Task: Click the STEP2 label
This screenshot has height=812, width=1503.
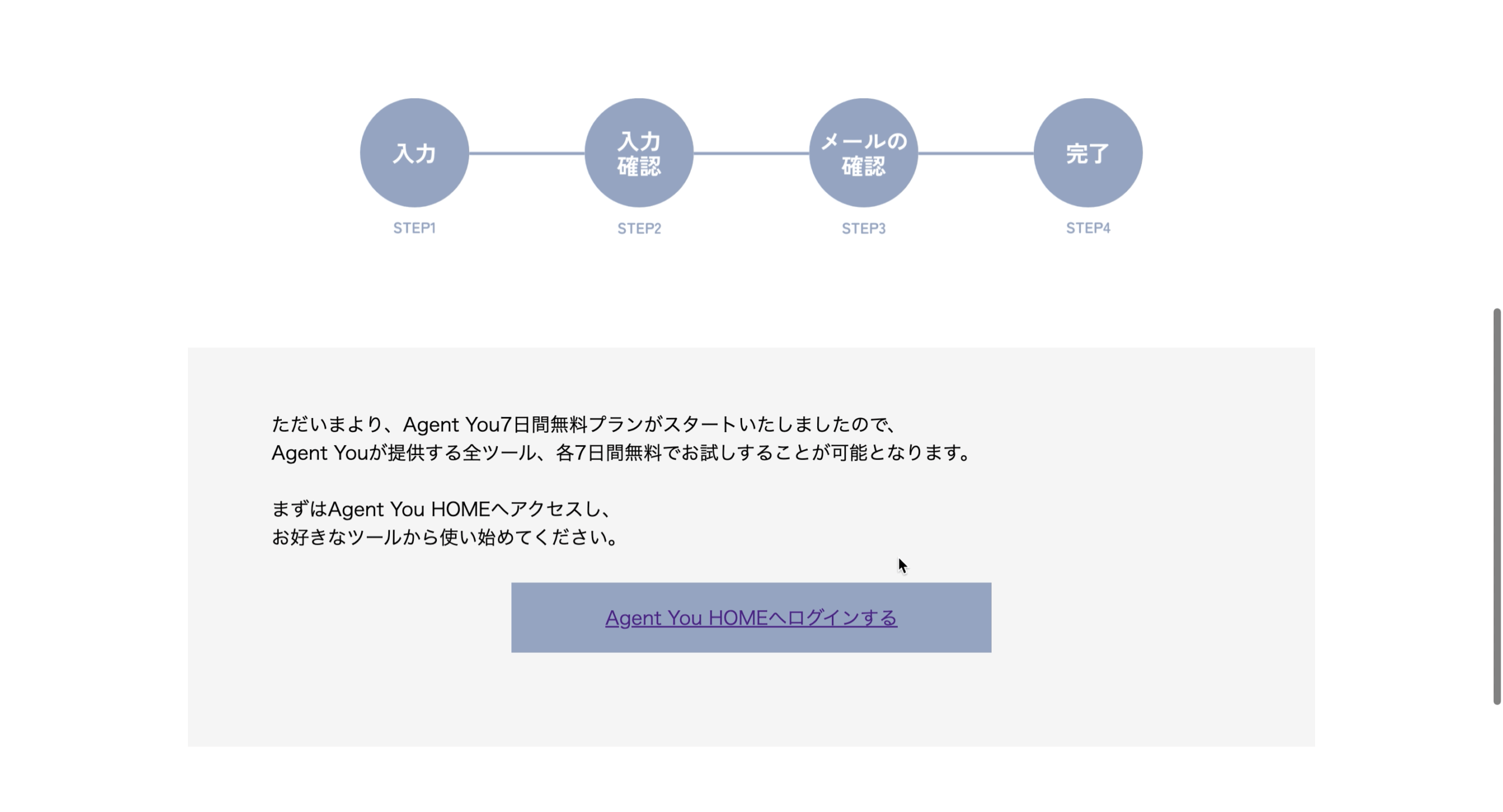Action: click(639, 228)
